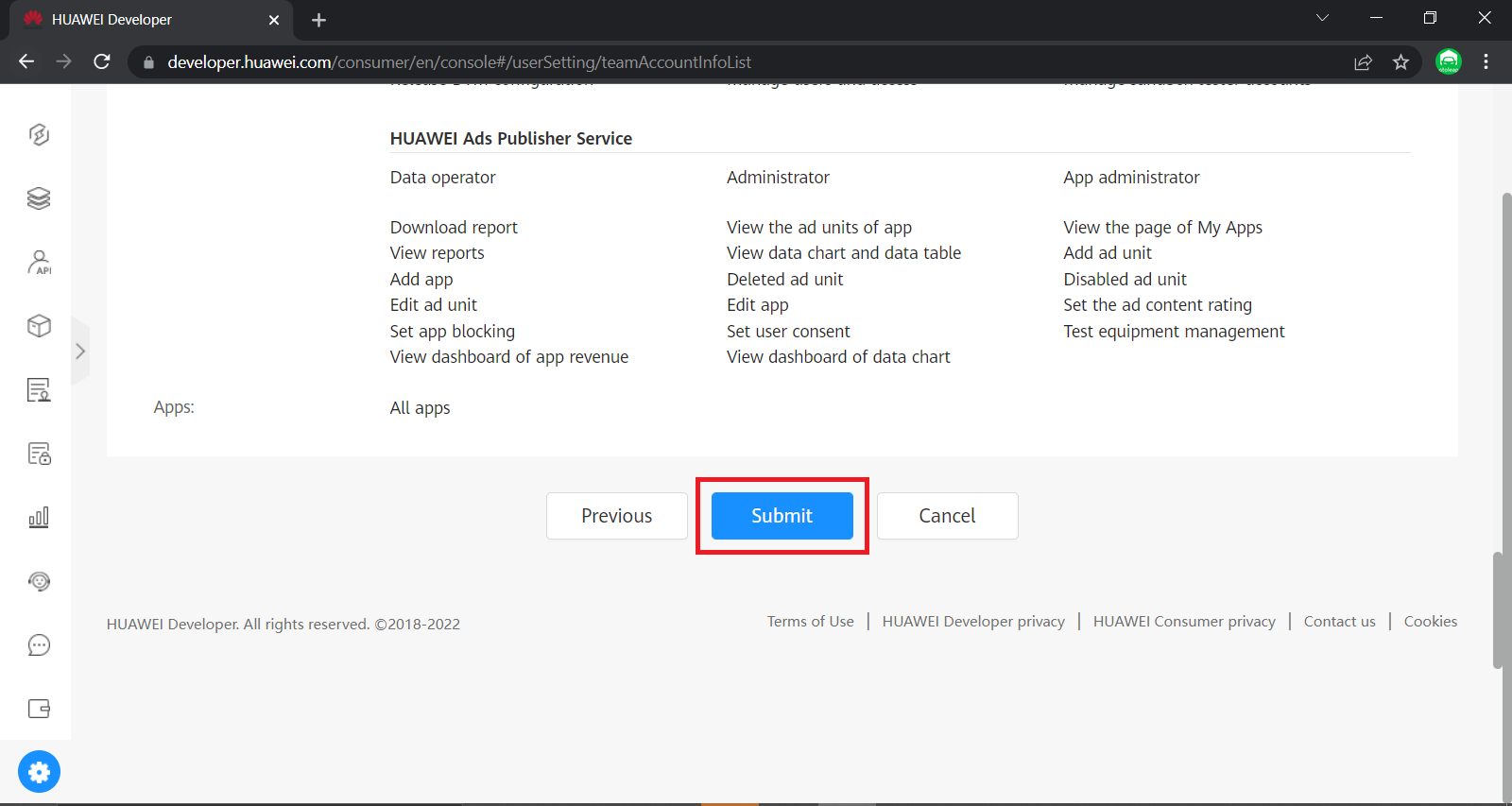Click View dashboard of app revenue text
1512x806 pixels.
pos(509,356)
